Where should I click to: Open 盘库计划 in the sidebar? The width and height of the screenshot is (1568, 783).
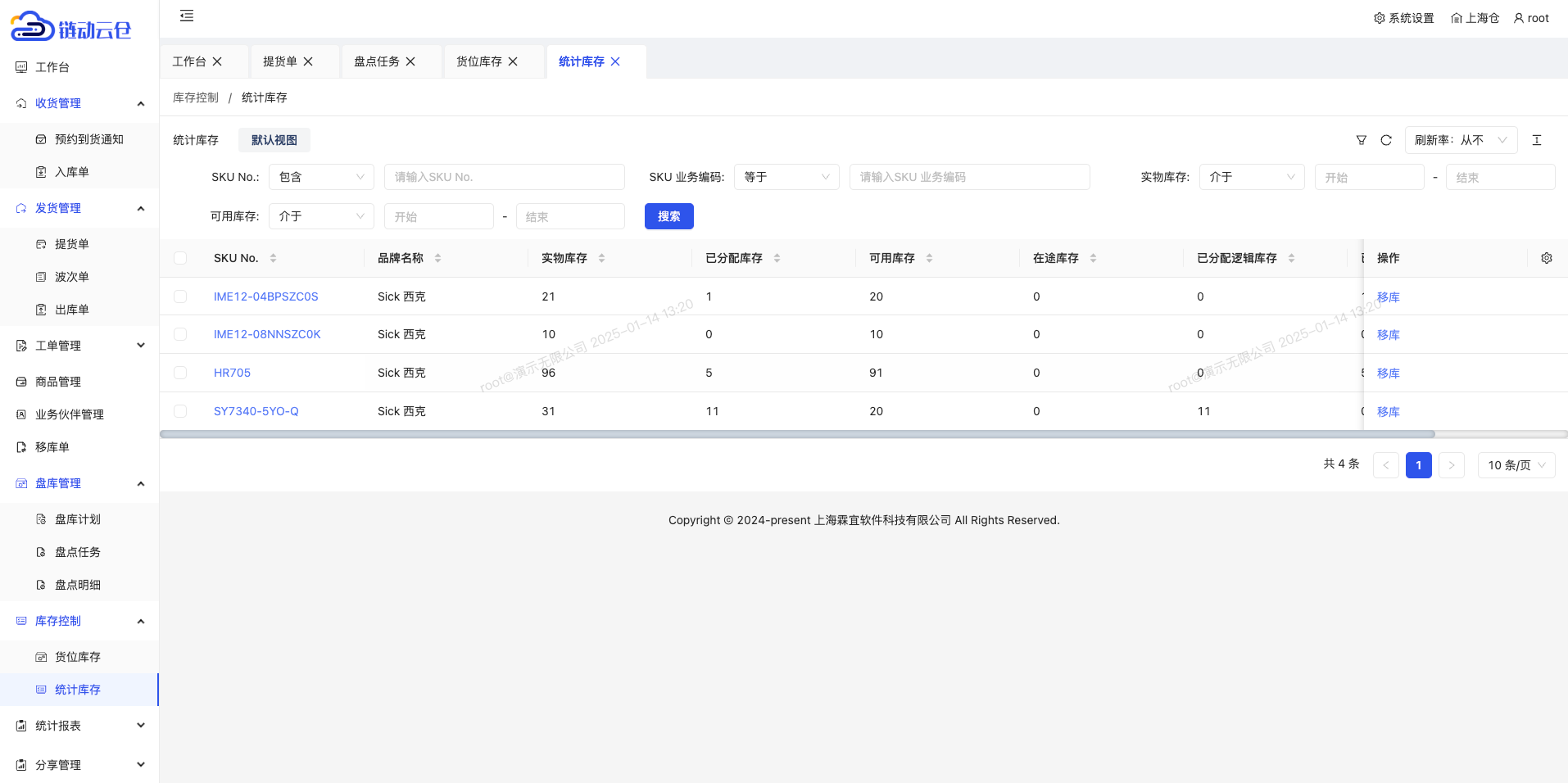point(77,519)
